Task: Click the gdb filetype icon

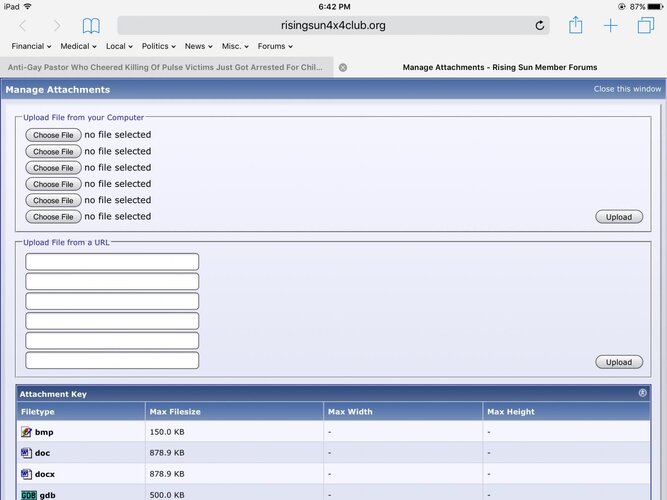Action: [x=29, y=495]
